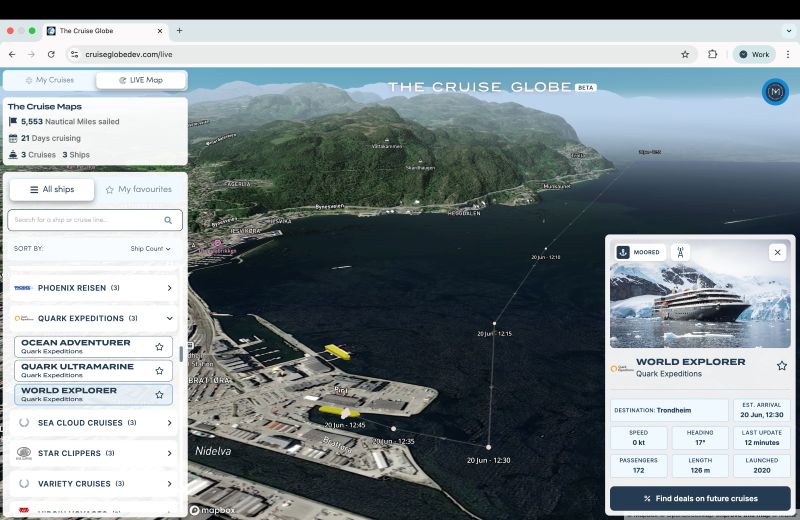Toggle World Explorer star in ship list
Image resolution: width=800 pixels, height=520 pixels.
click(x=159, y=395)
